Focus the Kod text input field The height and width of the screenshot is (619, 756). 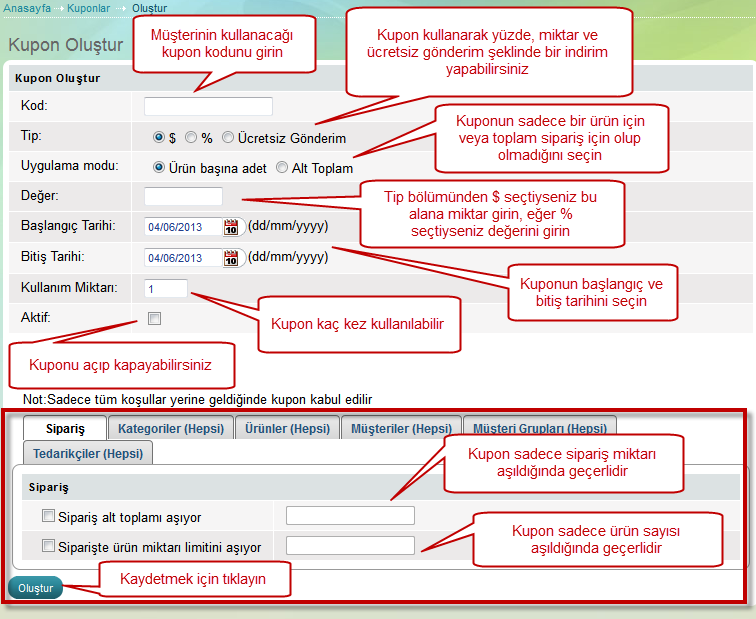pyautogui.click(x=208, y=106)
